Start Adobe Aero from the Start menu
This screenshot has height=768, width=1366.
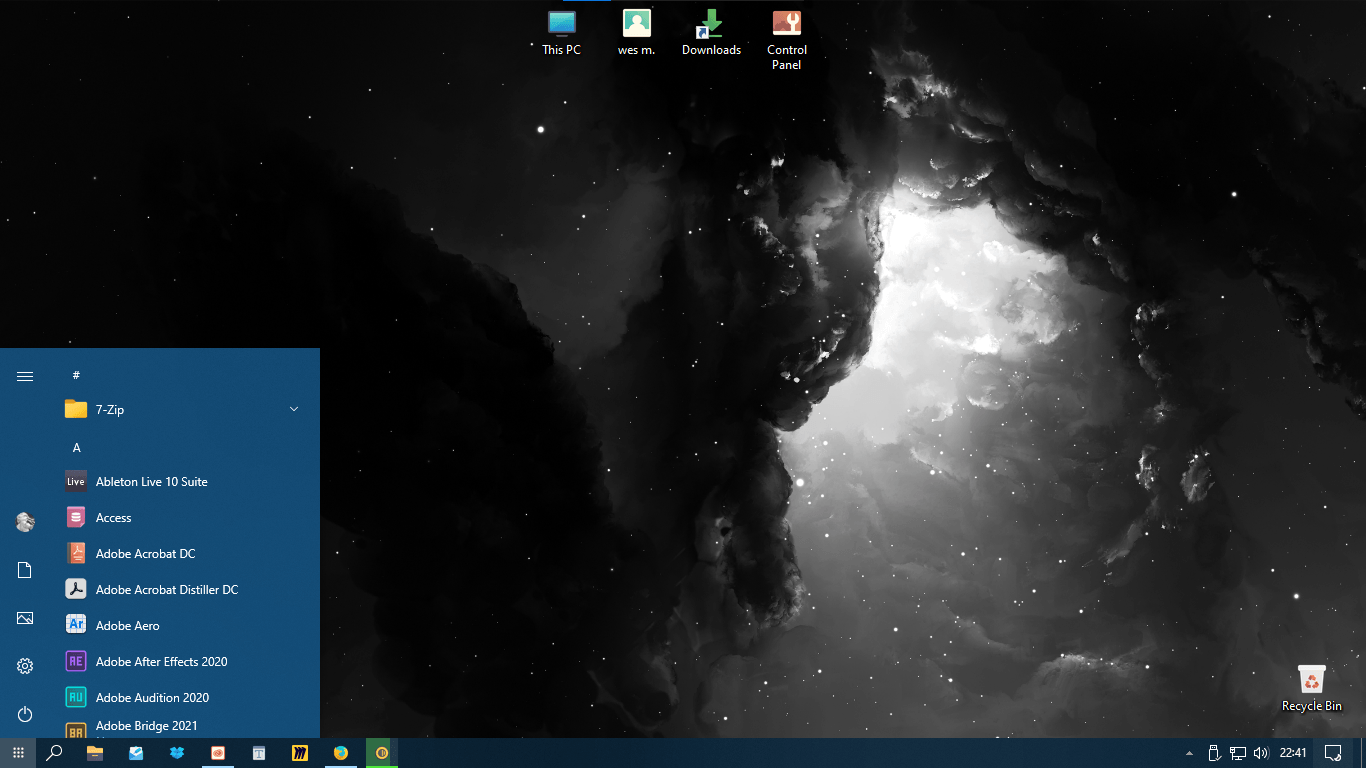127,626
